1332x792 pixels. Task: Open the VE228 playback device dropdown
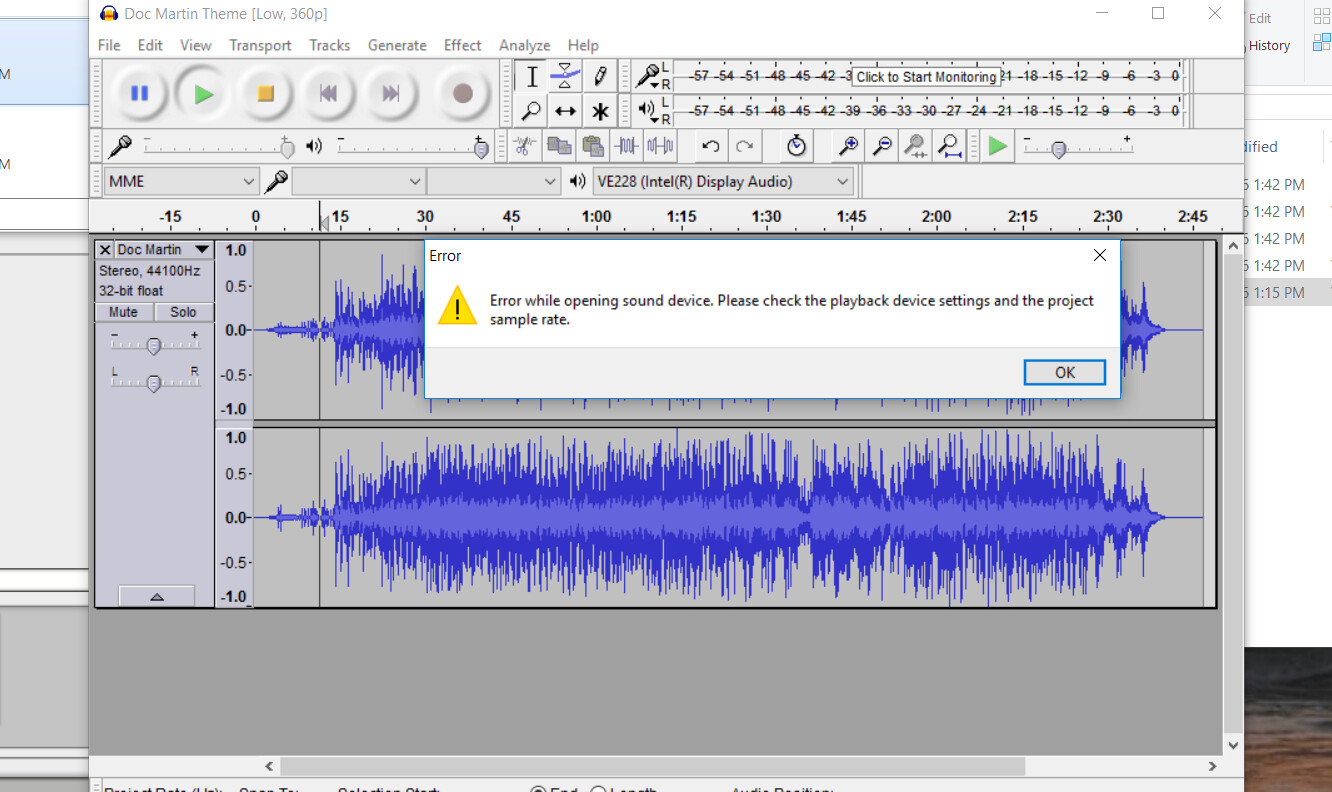pos(722,181)
